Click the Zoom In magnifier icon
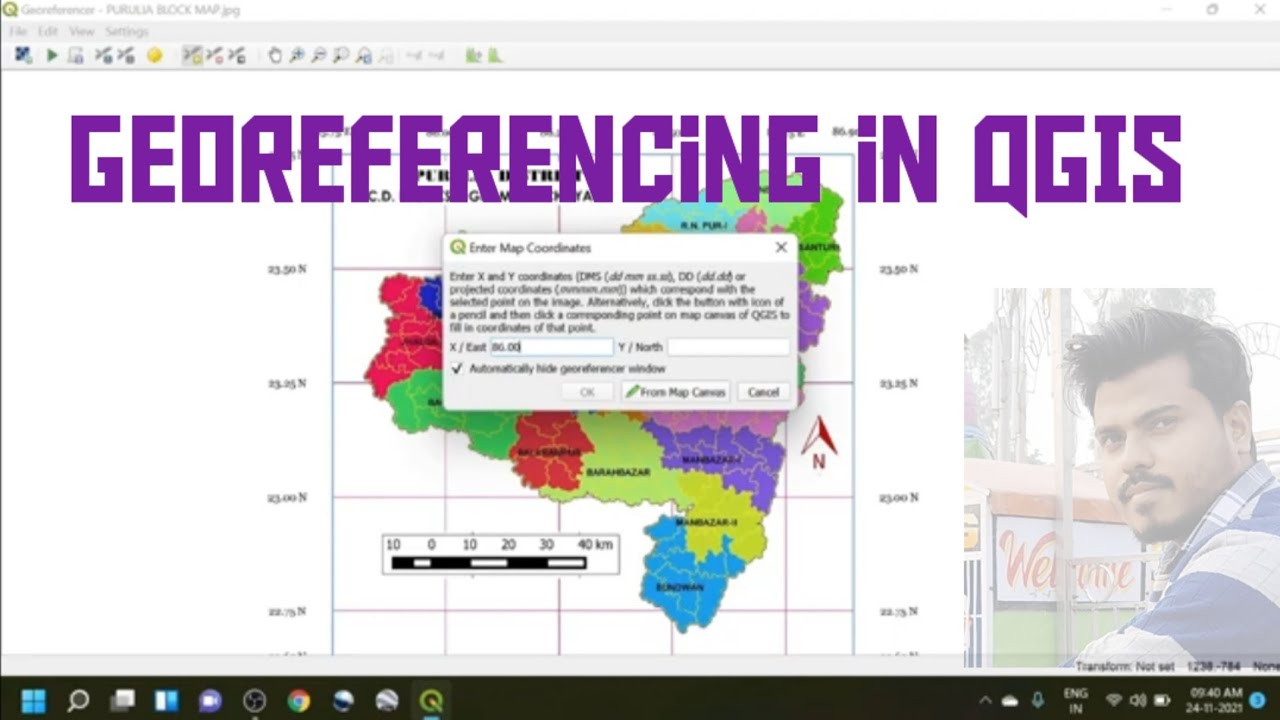 tap(297, 55)
